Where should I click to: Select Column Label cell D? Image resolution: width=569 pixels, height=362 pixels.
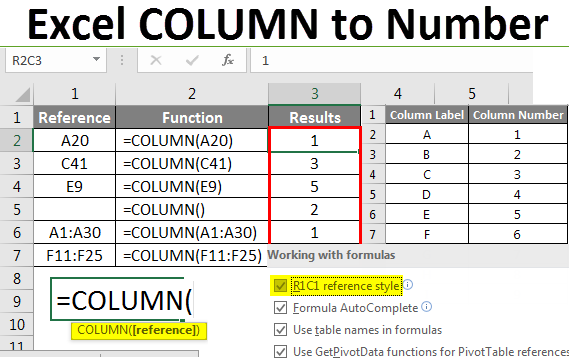point(427,194)
